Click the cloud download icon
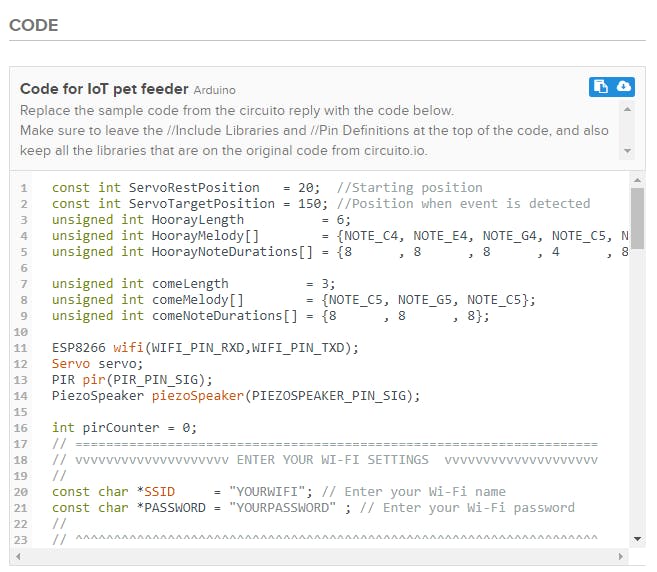Image resolution: width=657 pixels, height=572 pixels. point(622,87)
